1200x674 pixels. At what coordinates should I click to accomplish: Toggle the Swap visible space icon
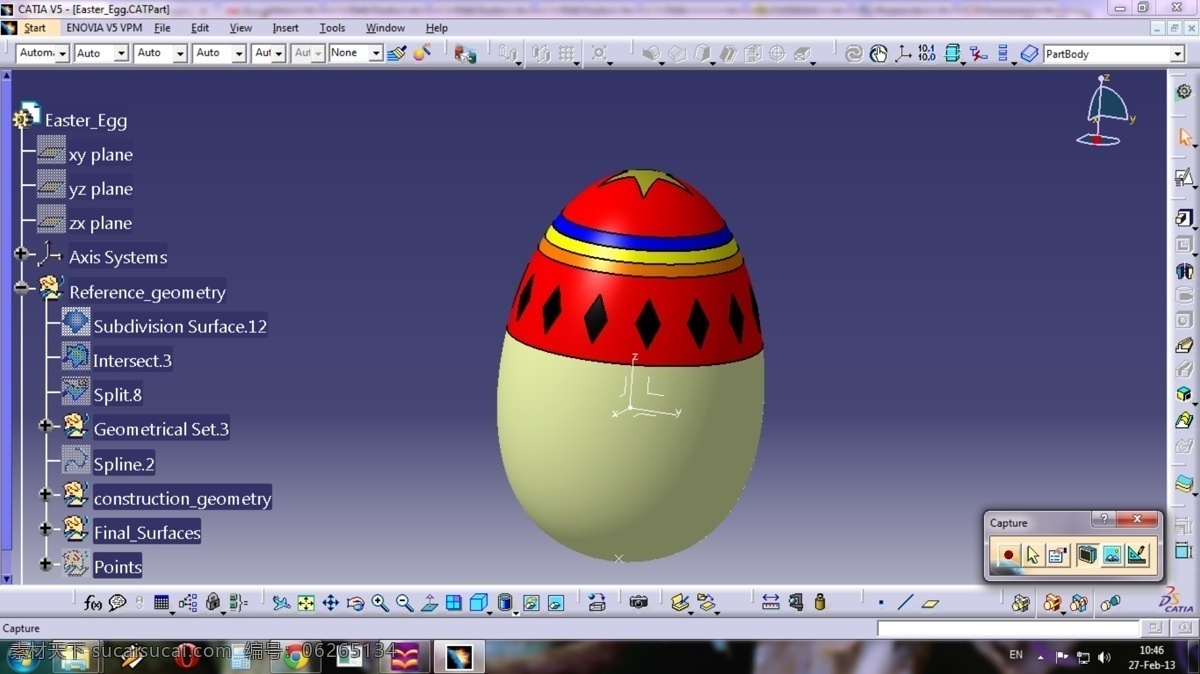click(x=555, y=602)
